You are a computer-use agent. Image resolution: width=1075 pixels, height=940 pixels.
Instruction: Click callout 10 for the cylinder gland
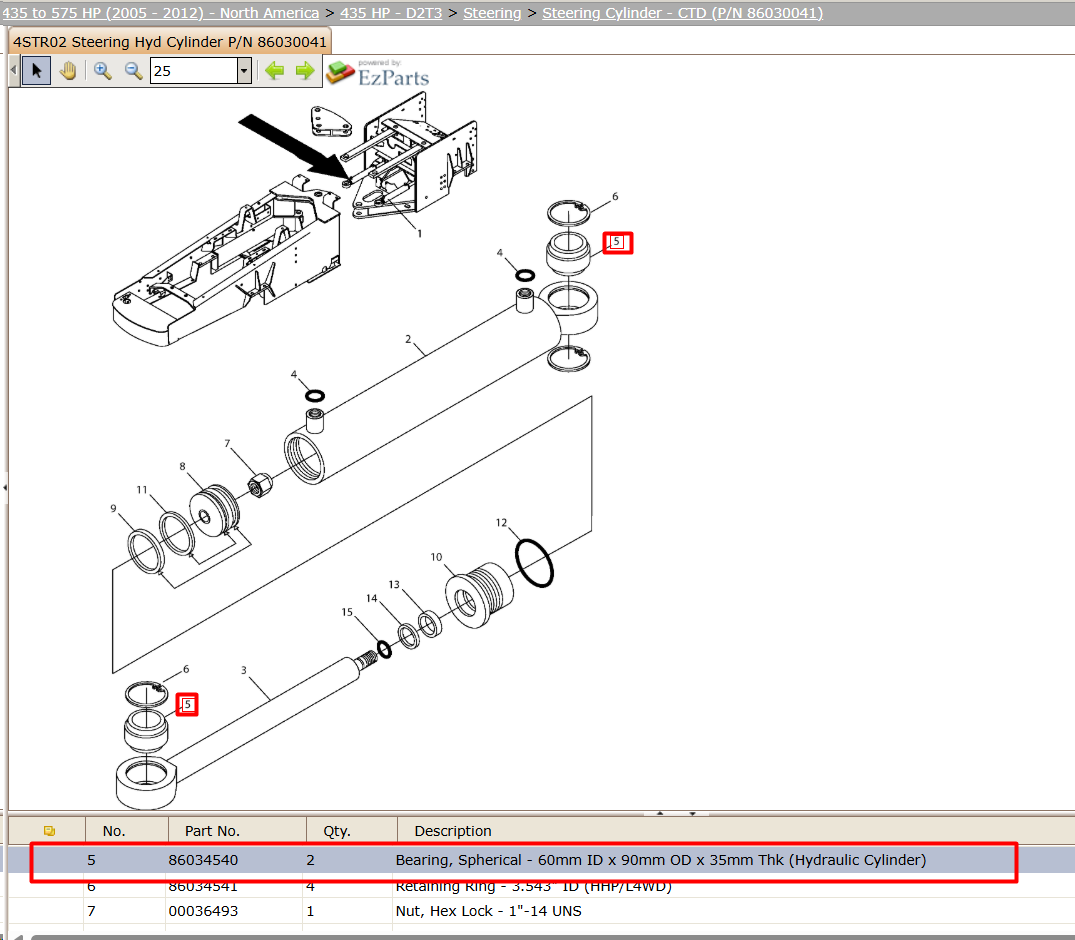pos(436,557)
